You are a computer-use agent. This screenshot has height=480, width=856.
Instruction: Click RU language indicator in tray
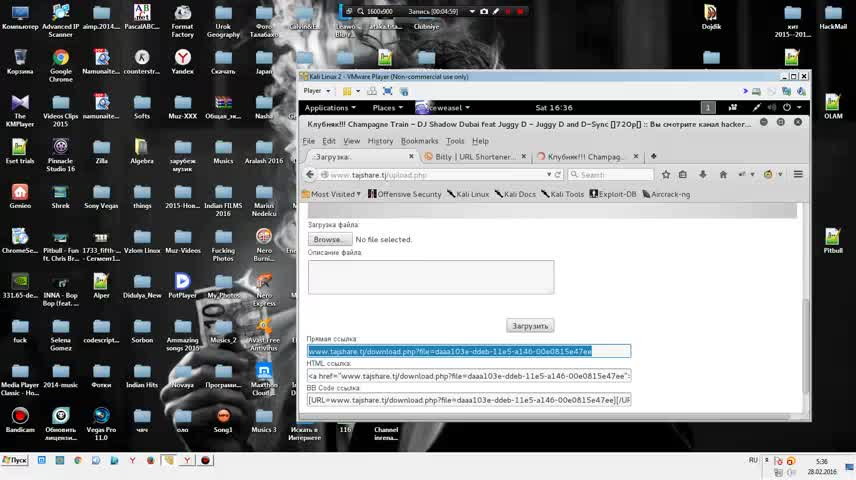pyautogui.click(x=753, y=460)
